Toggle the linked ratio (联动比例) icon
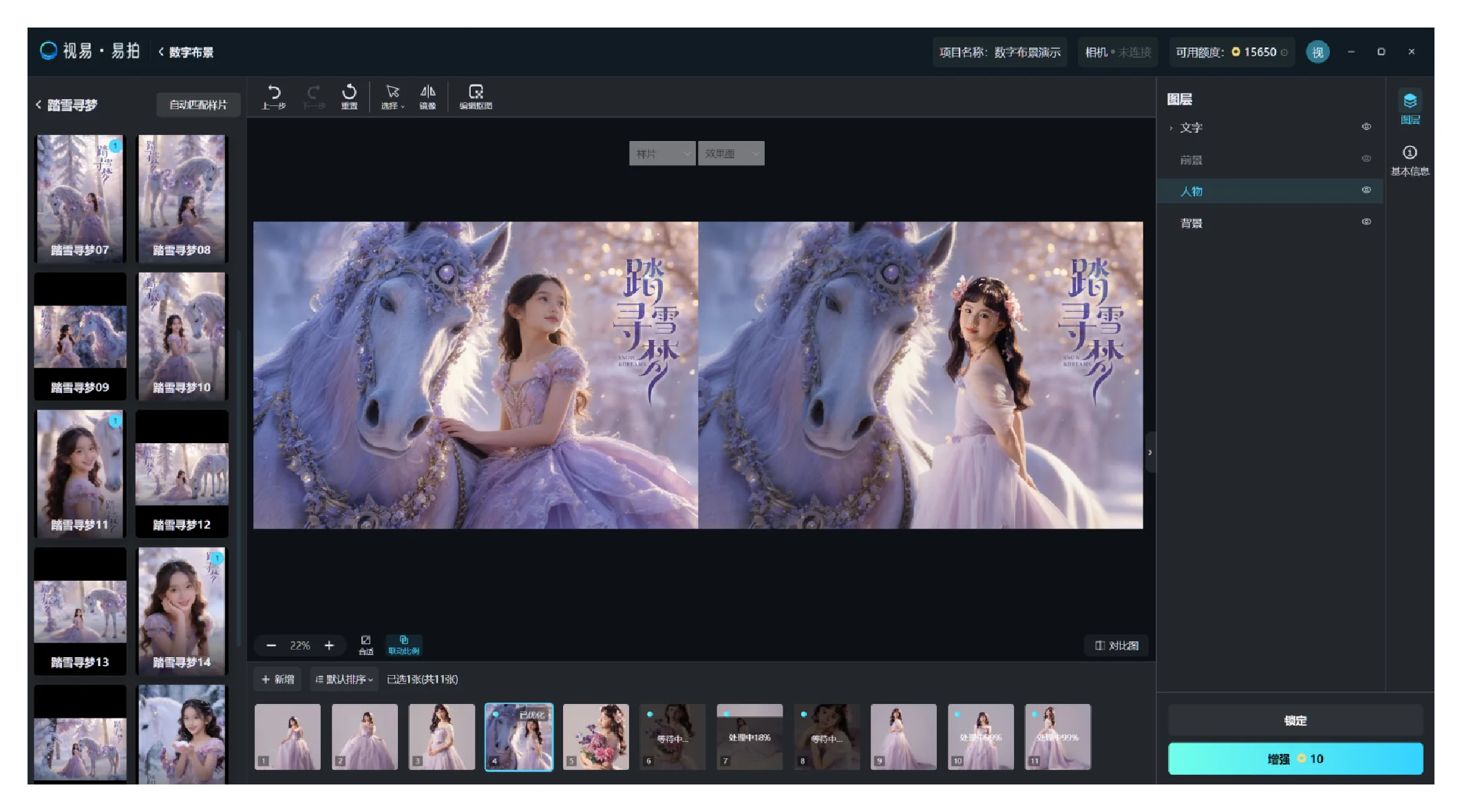This screenshot has height=812, width=1462. [x=404, y=641]
